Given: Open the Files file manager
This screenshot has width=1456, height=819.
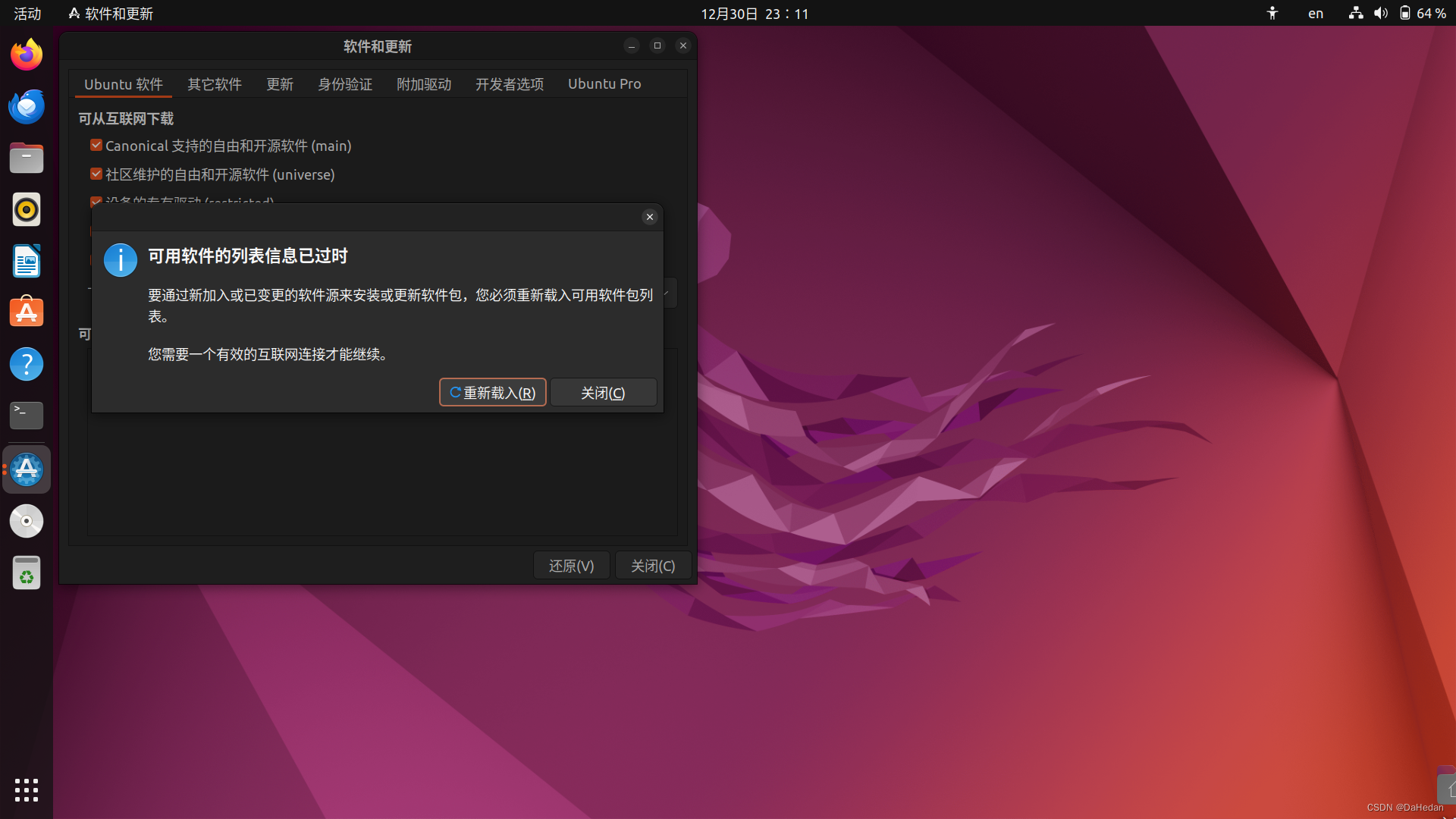Looking at the screenshot, I should coord(26,158).
